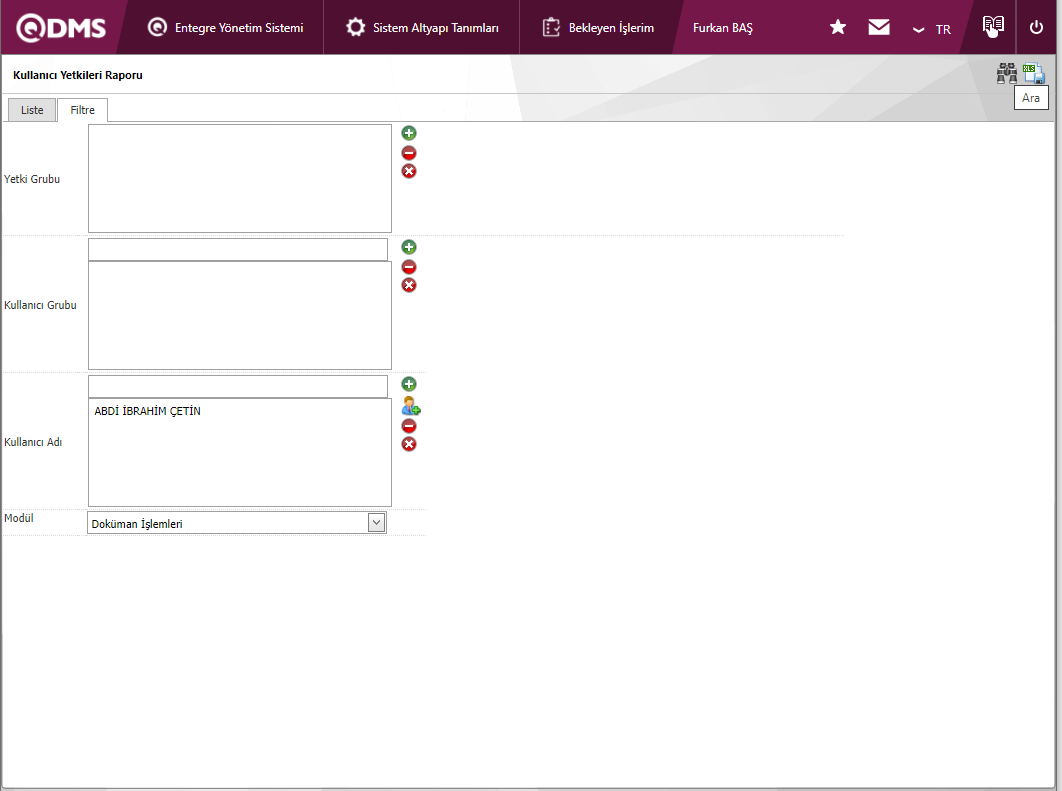Remove selected Kullanıcı Adı with red minus
This screenshot has width=1062, height=791.
(x=409, y=426)
